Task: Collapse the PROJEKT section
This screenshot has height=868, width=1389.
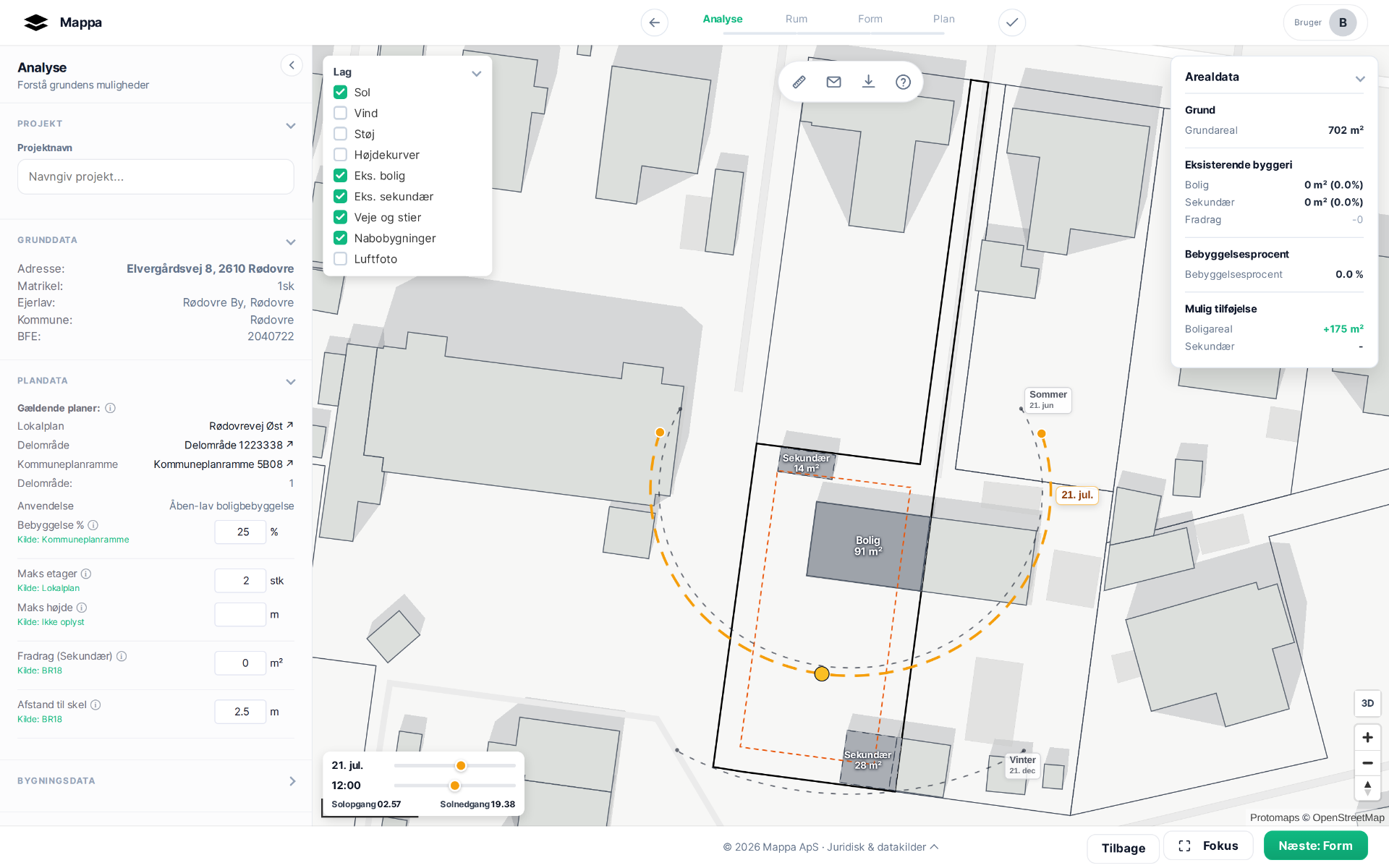Action: point(291,125)
